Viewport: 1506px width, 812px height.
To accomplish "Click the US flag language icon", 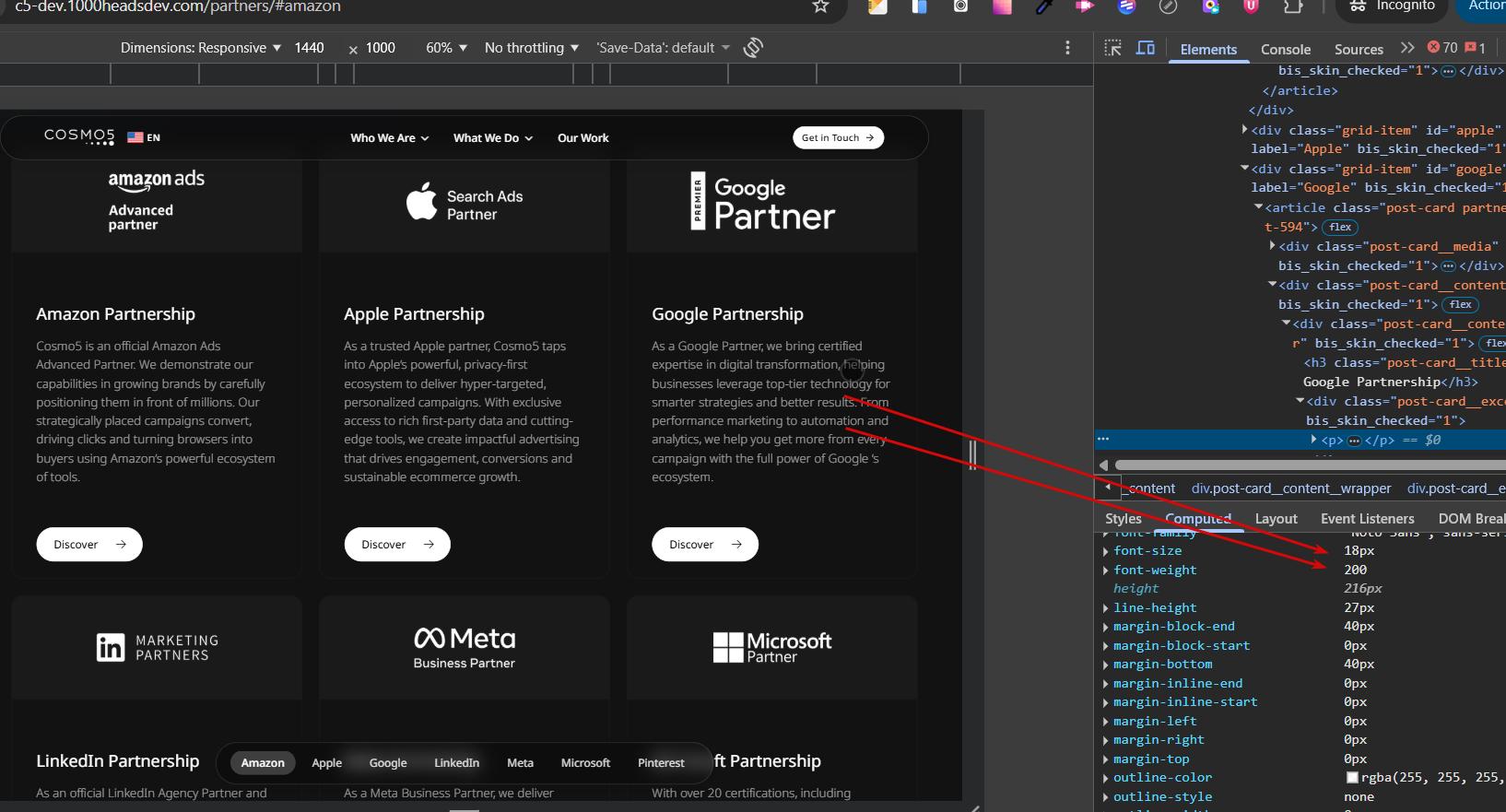I will [x=135, y=137].
